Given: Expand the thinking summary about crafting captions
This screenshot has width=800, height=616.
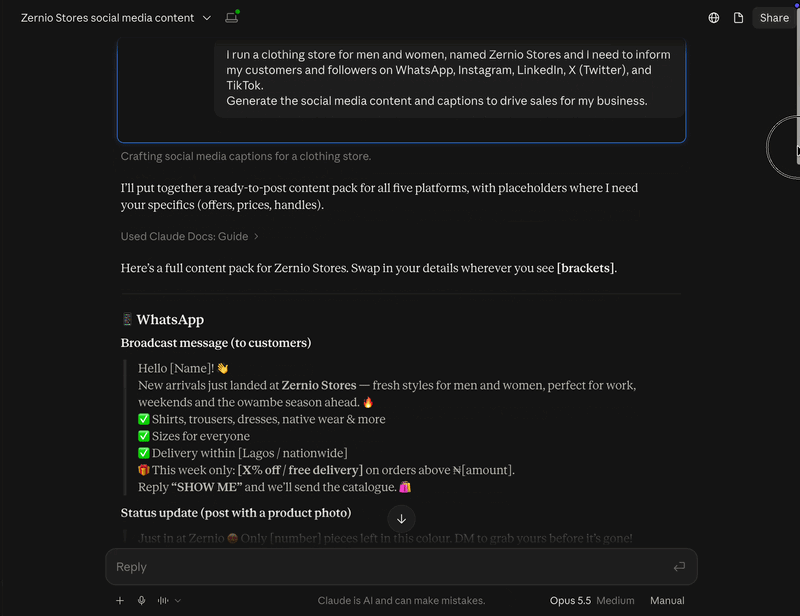Looking at the screenshot, I should pyautogui.click(x=246, y=156).
